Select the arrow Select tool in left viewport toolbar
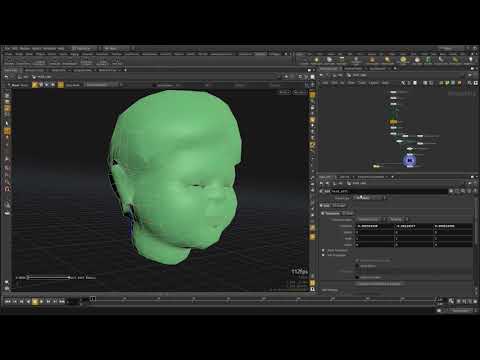 point(7,124)
